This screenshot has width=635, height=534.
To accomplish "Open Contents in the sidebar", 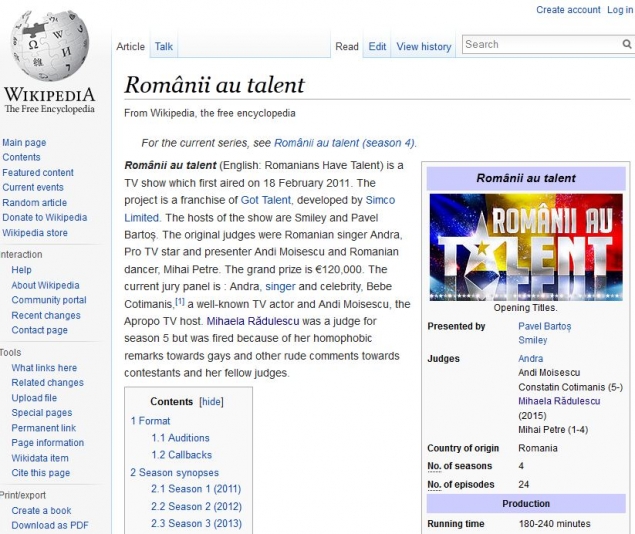I will click(x=21, y=157).
